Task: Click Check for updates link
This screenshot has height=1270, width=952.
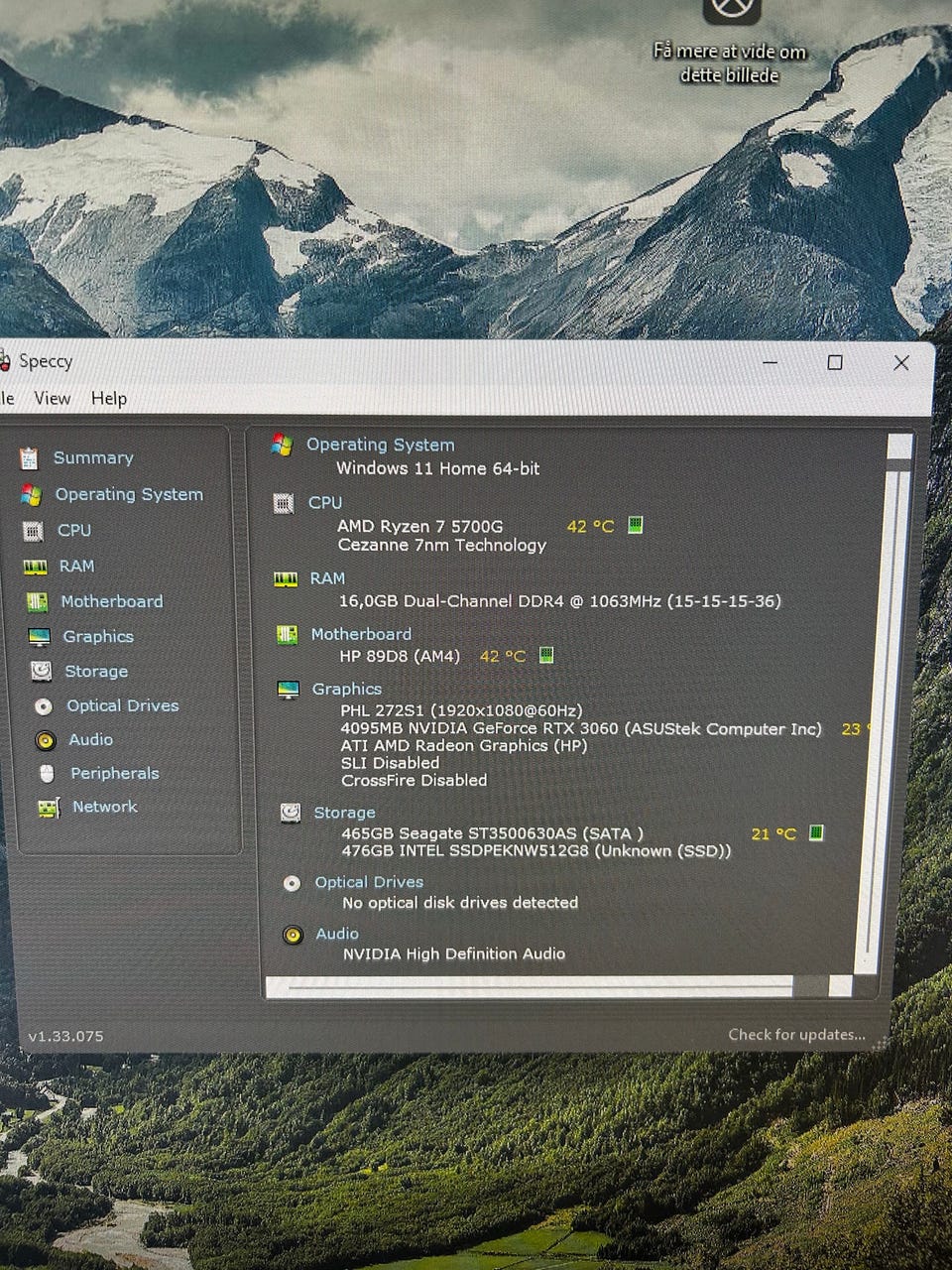Action: pos(796,1034)
